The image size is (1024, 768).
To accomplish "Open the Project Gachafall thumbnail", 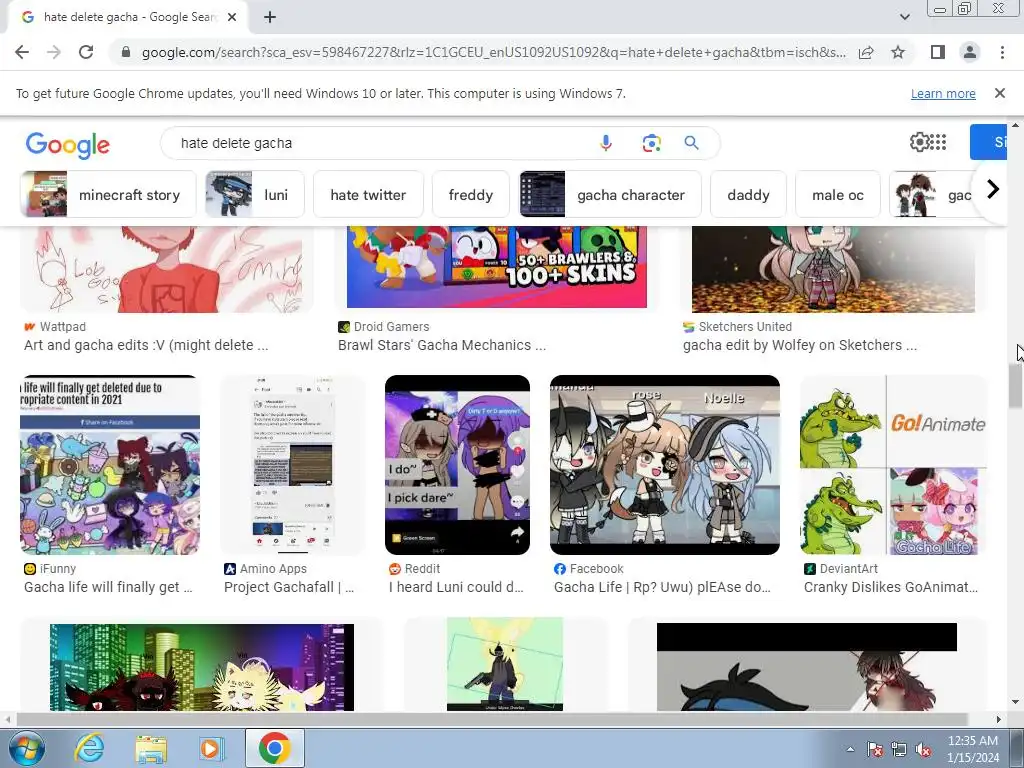I will [x=293, y=465].
